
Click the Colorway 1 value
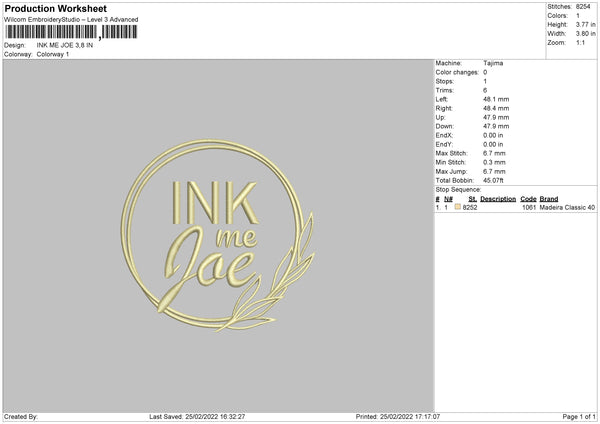click(x=53, y=54)
